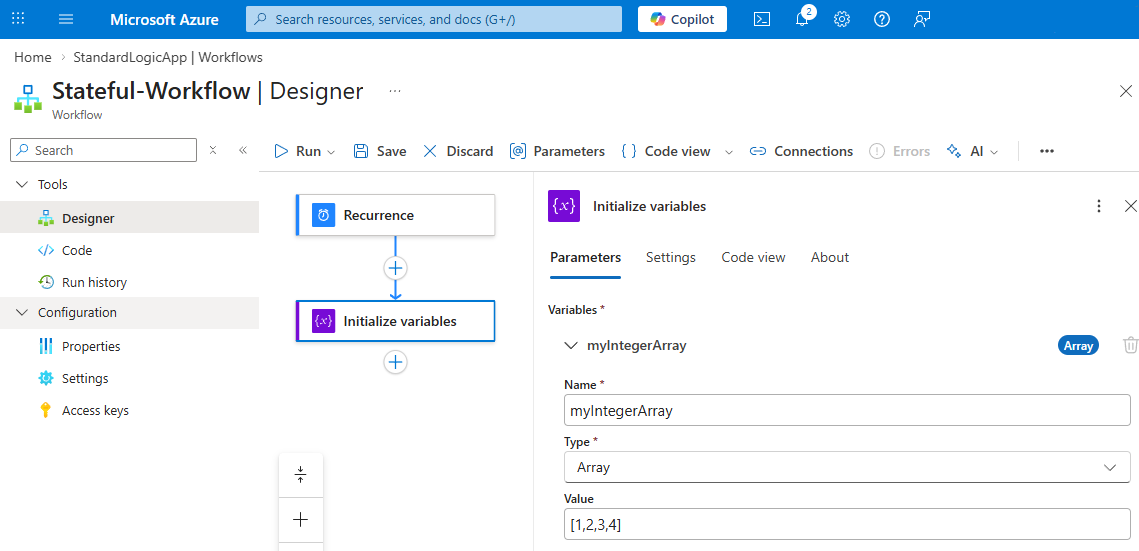Collapse the Configuration section
This screenshot has width=1139, height=551.
pyautogui.click(x=21, y=313)
